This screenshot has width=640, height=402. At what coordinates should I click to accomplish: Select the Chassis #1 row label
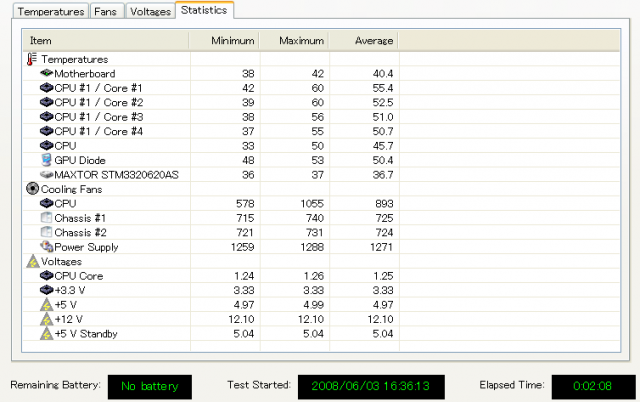[80, 218]
